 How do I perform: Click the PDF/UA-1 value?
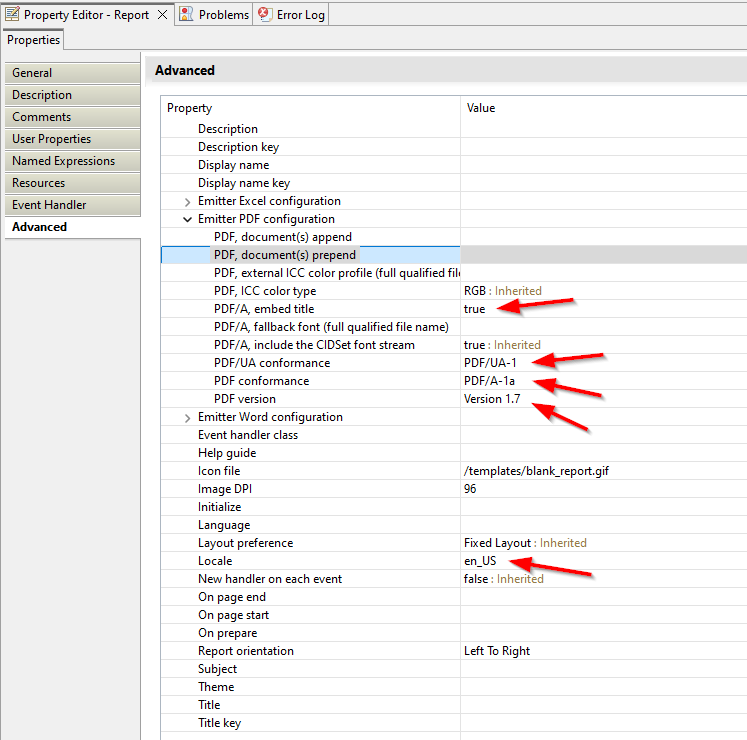pos(490,363)
